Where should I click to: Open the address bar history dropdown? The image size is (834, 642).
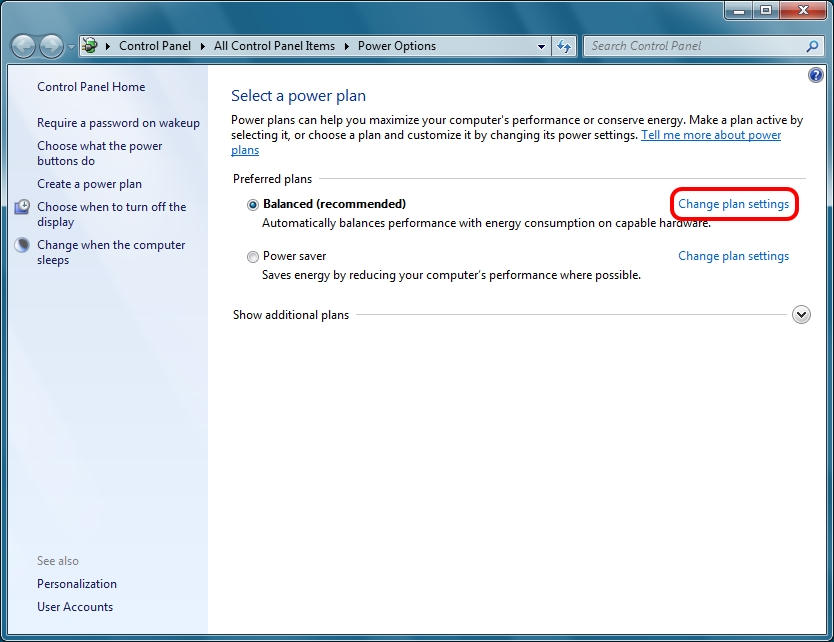point(541,46)
